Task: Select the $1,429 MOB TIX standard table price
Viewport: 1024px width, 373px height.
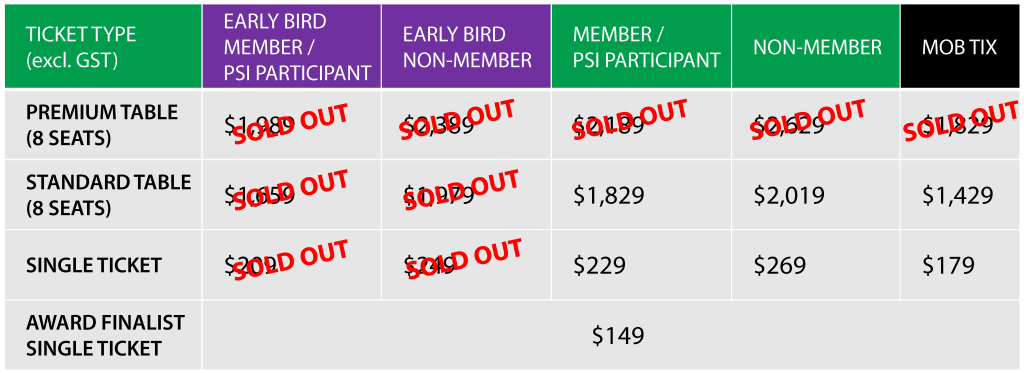Action: [958, 195]
